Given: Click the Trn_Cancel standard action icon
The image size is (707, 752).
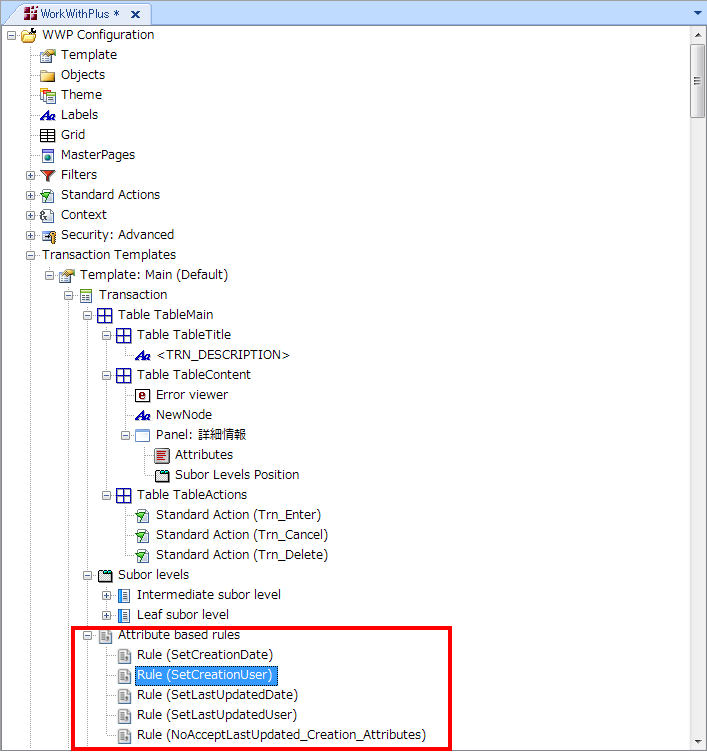Looking at the screenshot, I should pyautogui.click(x=142, y=536).
